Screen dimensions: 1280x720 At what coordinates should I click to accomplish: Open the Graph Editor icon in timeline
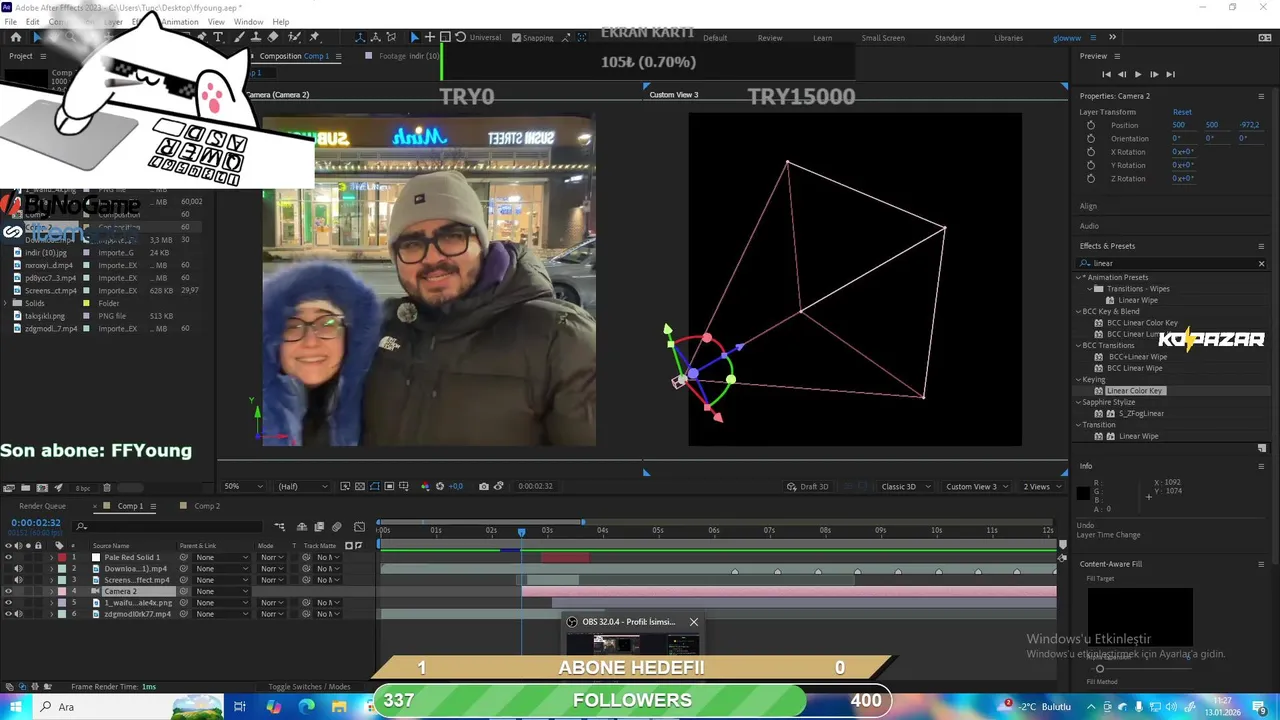(x=359, y=526)
